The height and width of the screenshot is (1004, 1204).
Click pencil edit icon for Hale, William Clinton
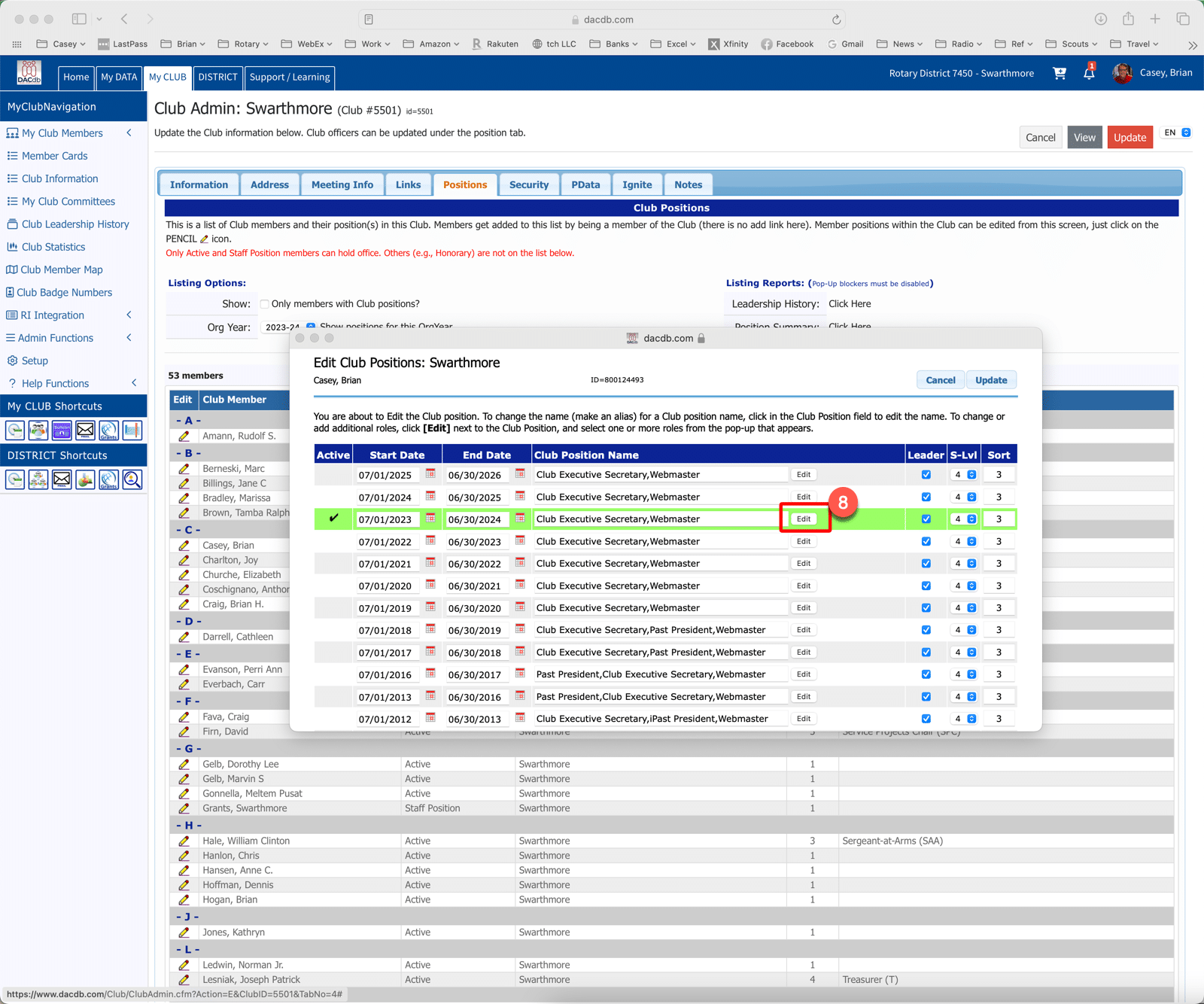[x=184, y=841]
